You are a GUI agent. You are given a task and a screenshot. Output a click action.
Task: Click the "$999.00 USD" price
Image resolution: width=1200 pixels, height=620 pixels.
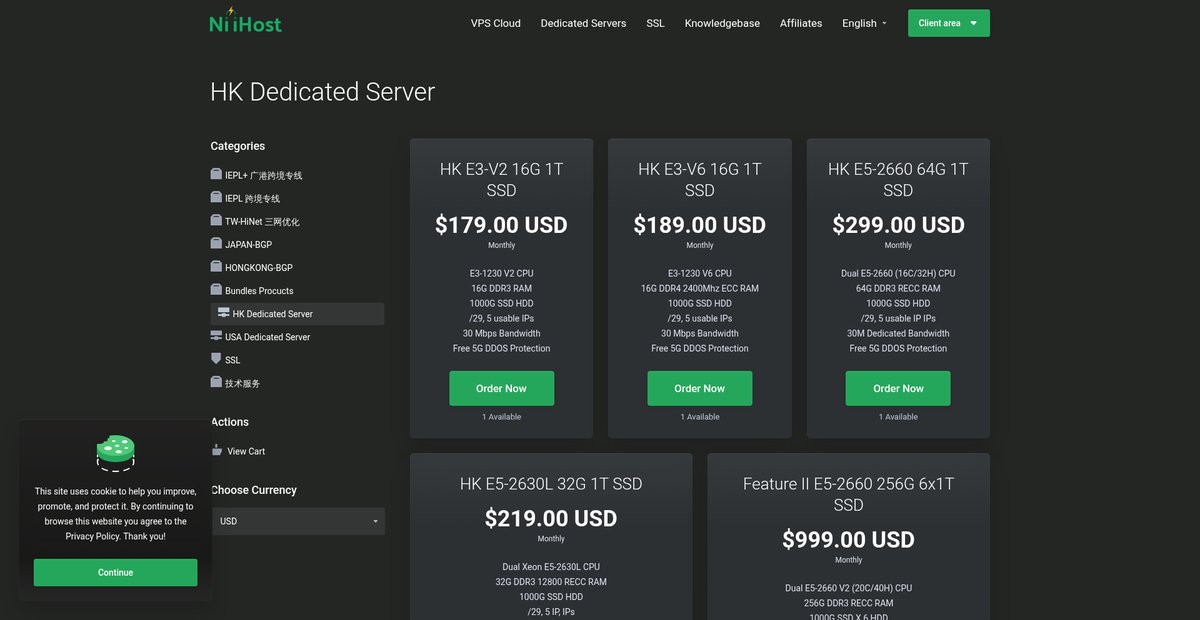tap(848, 540)
